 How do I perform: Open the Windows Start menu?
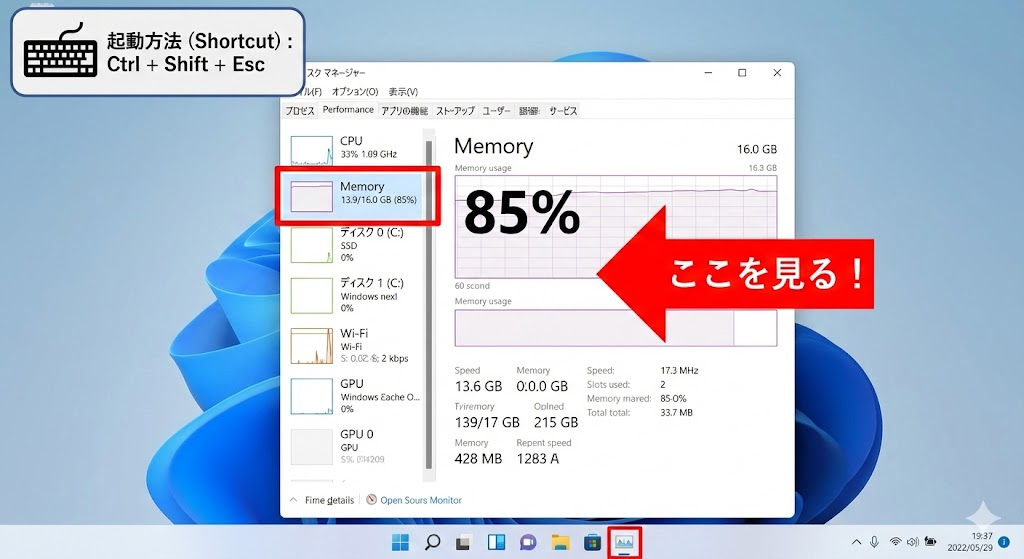pos(400,542)
